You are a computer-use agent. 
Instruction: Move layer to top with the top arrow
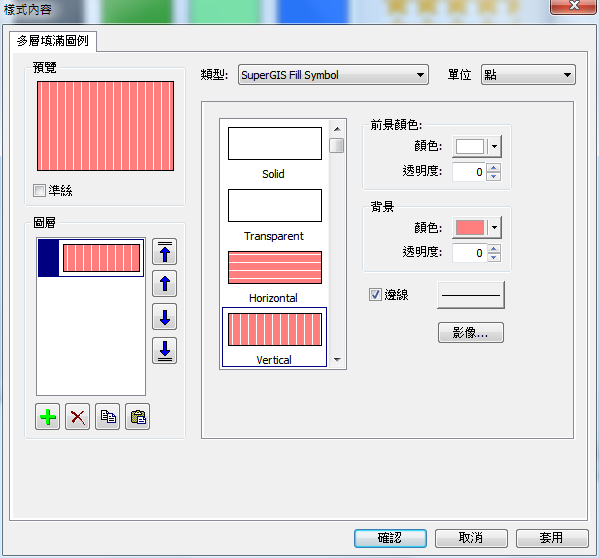164,252
